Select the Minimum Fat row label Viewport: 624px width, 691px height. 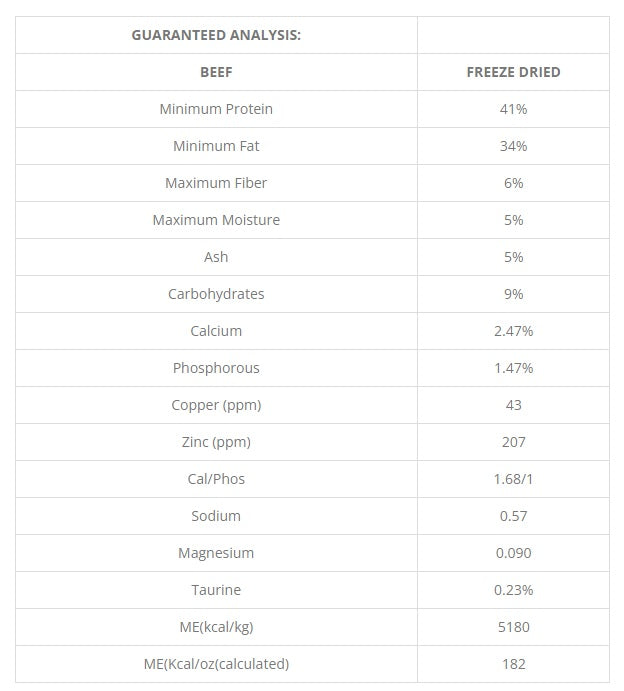tap(216, 146)
